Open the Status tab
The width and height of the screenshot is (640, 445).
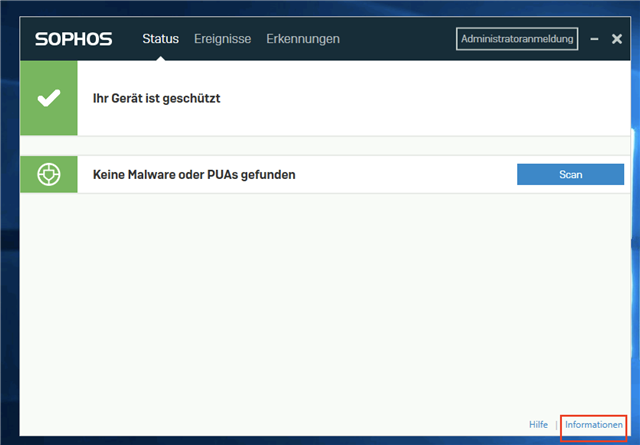click(x=160, y=39)
